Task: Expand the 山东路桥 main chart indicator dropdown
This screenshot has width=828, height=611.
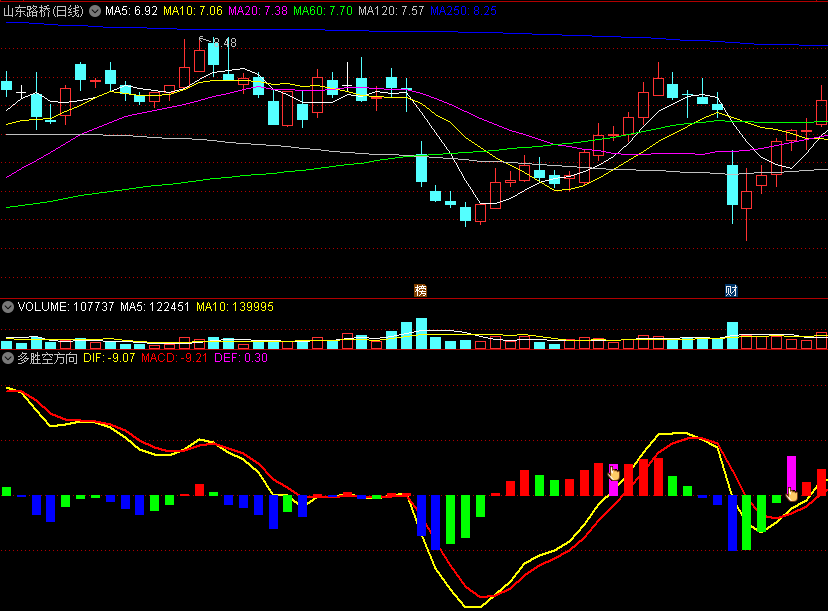Action: pos(95,11)
